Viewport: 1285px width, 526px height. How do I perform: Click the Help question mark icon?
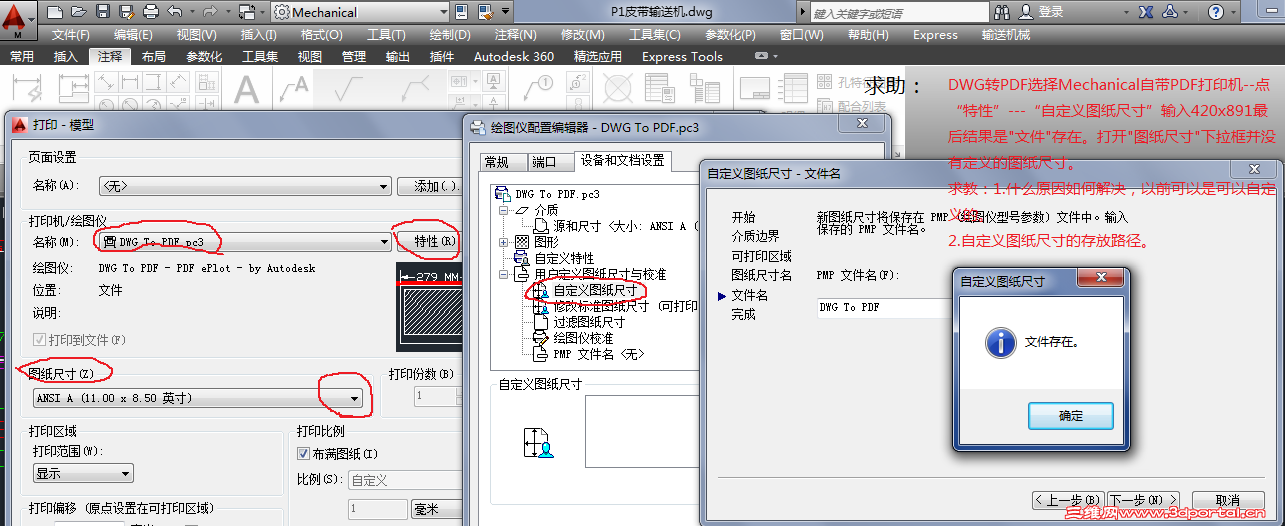click(x=1215, y=12)
